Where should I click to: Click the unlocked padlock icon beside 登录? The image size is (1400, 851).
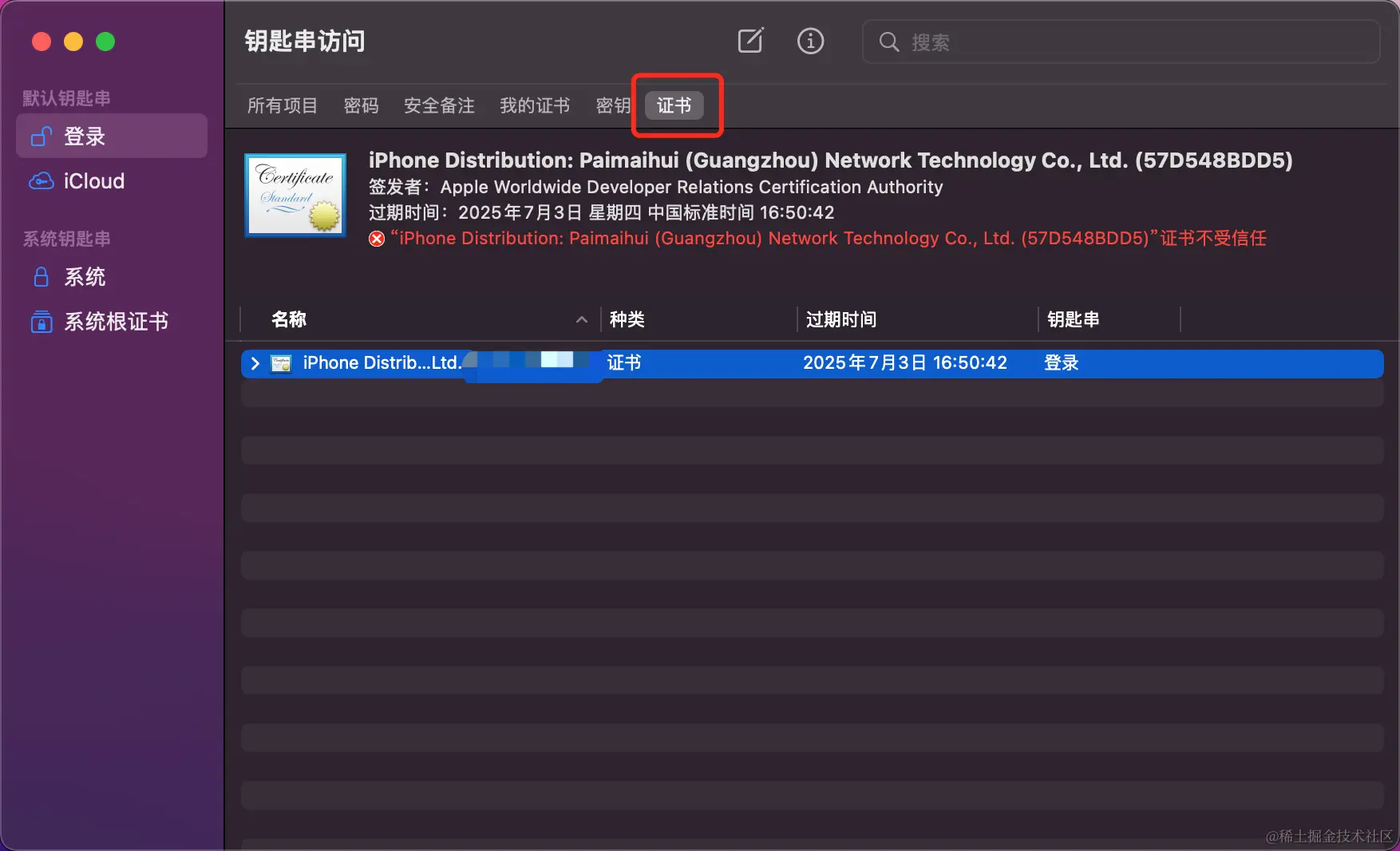pyautogui.click(x=42, y=137)
